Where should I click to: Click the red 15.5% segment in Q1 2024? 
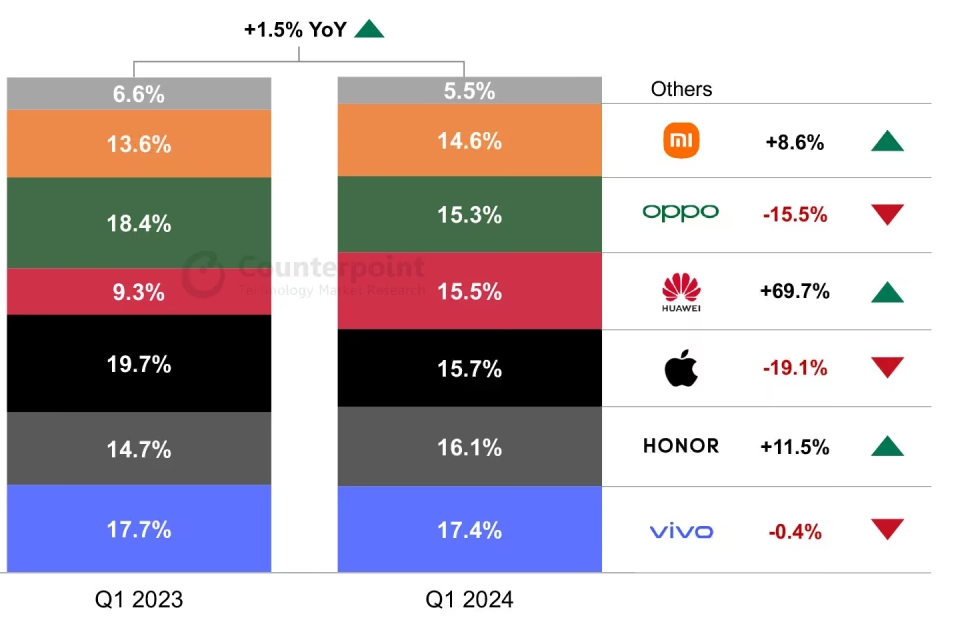469,291
